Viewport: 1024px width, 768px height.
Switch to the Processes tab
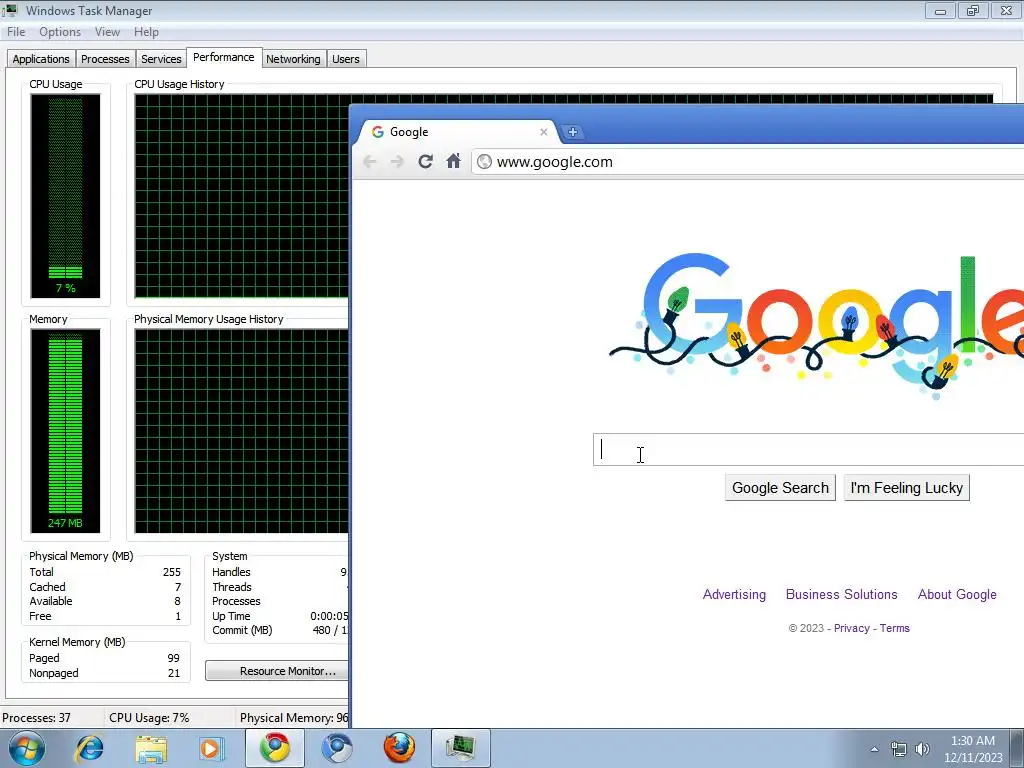pyautogui.click(x=105, y=59)
